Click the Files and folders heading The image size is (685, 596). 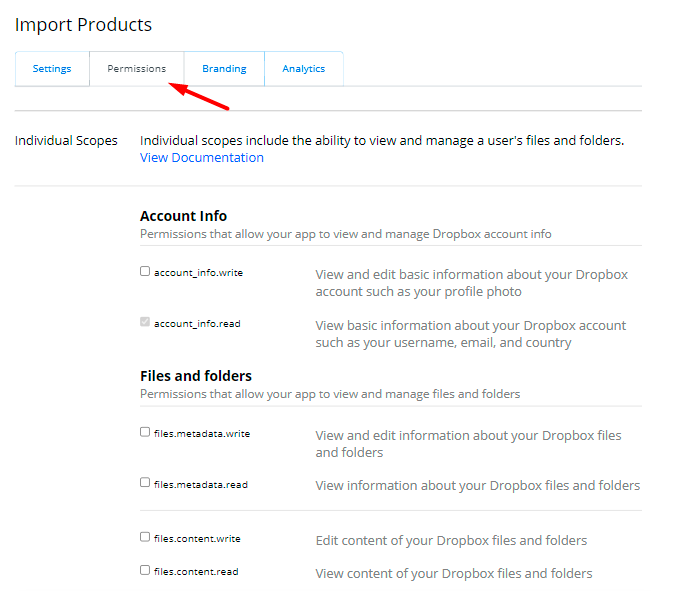(196, 376)
